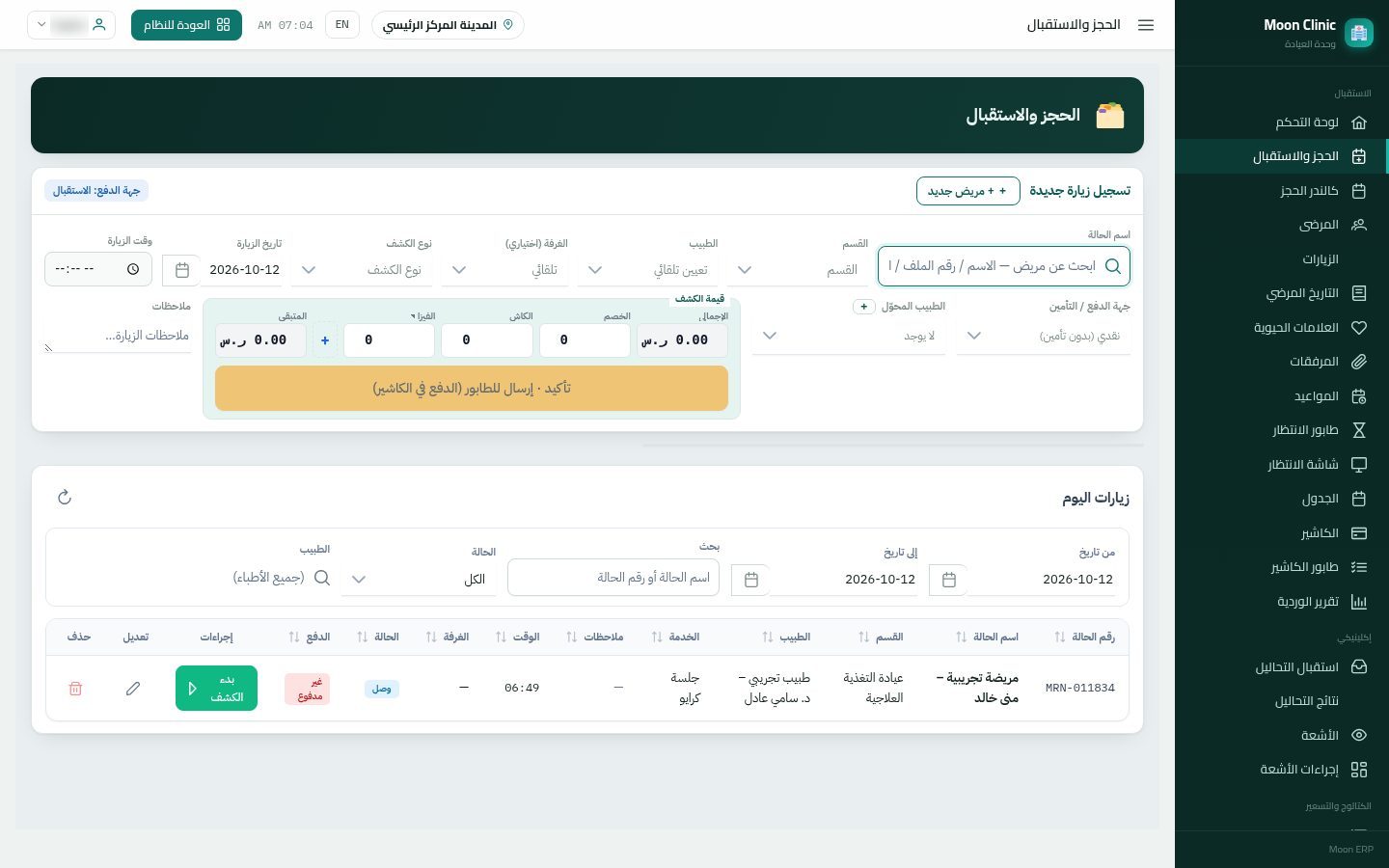
Task: Click the Moon Clinic logo icon
Action: [x=1359, y=33]
